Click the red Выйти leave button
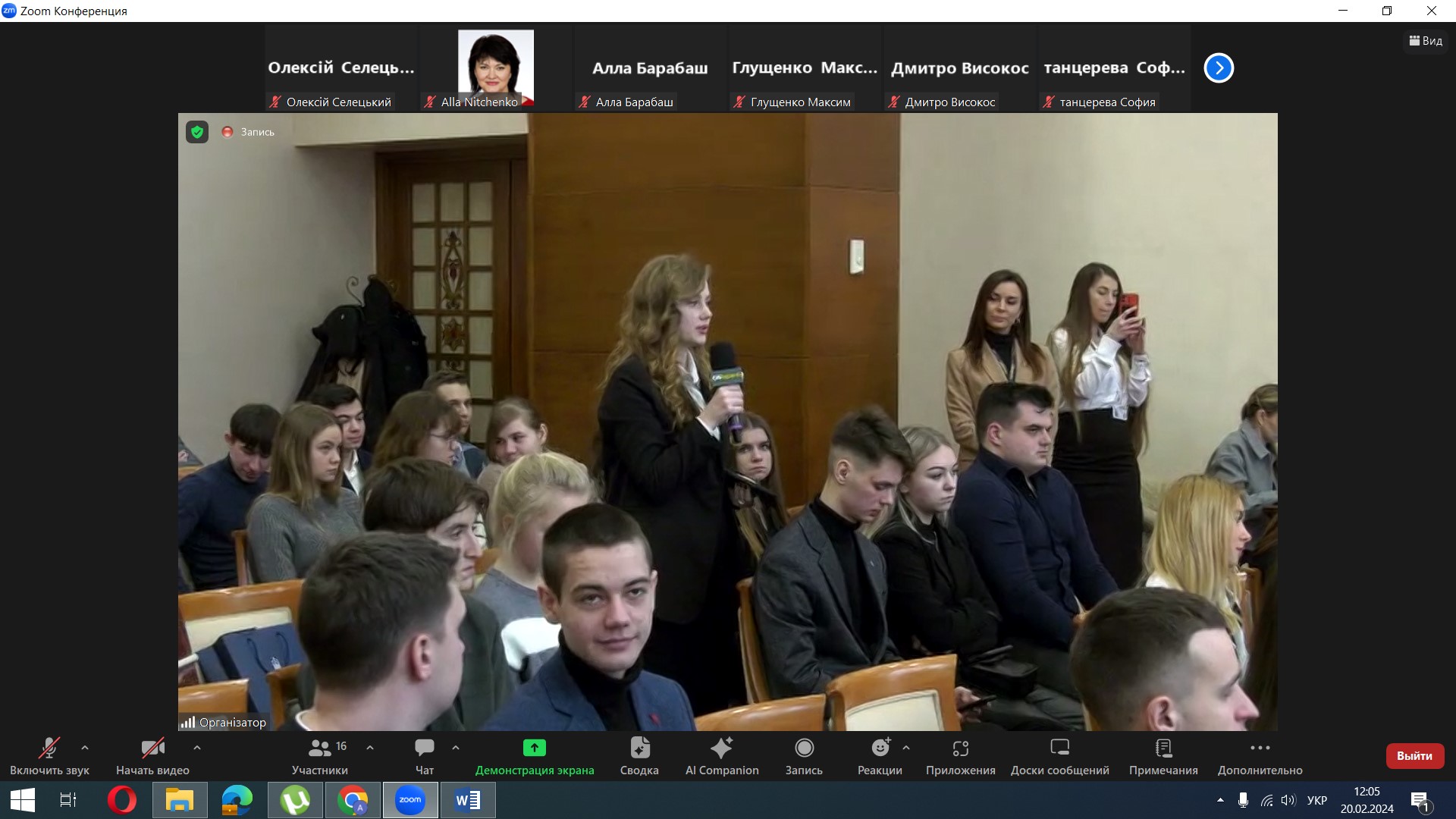The height and width of the screenshot is (819, 1456). 1414,756
